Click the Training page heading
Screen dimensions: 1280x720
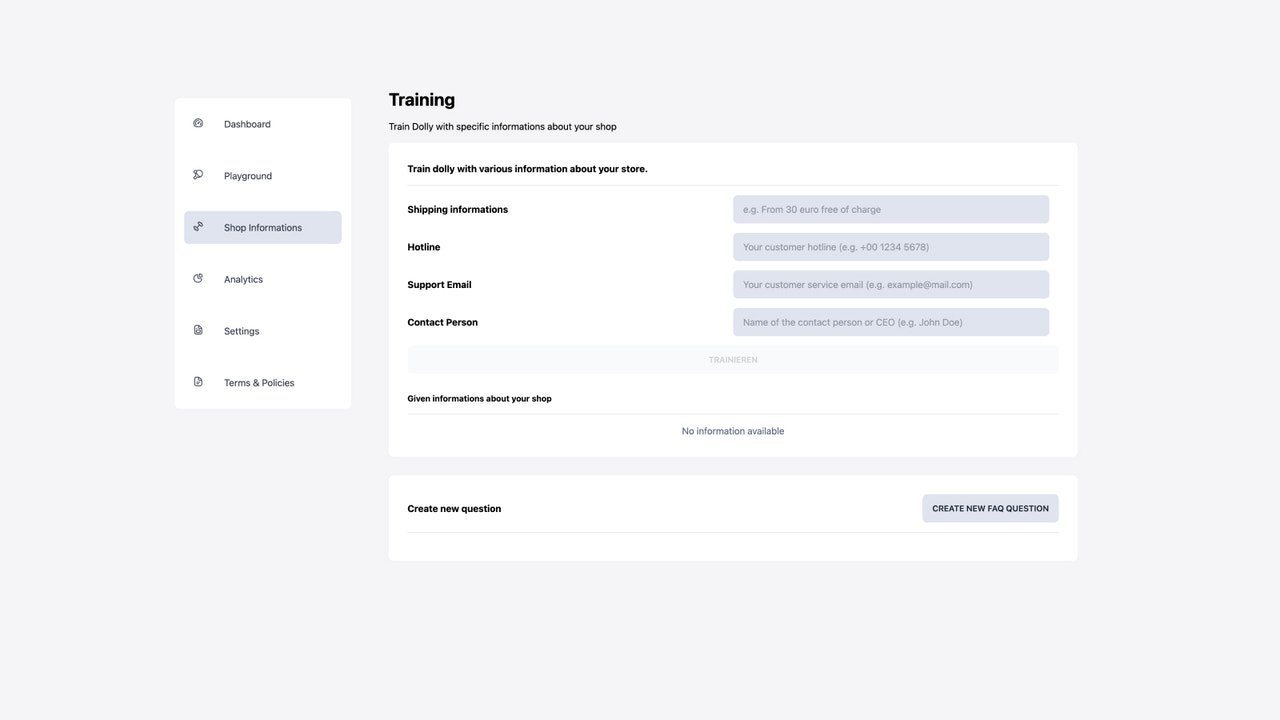coord(421,99)
